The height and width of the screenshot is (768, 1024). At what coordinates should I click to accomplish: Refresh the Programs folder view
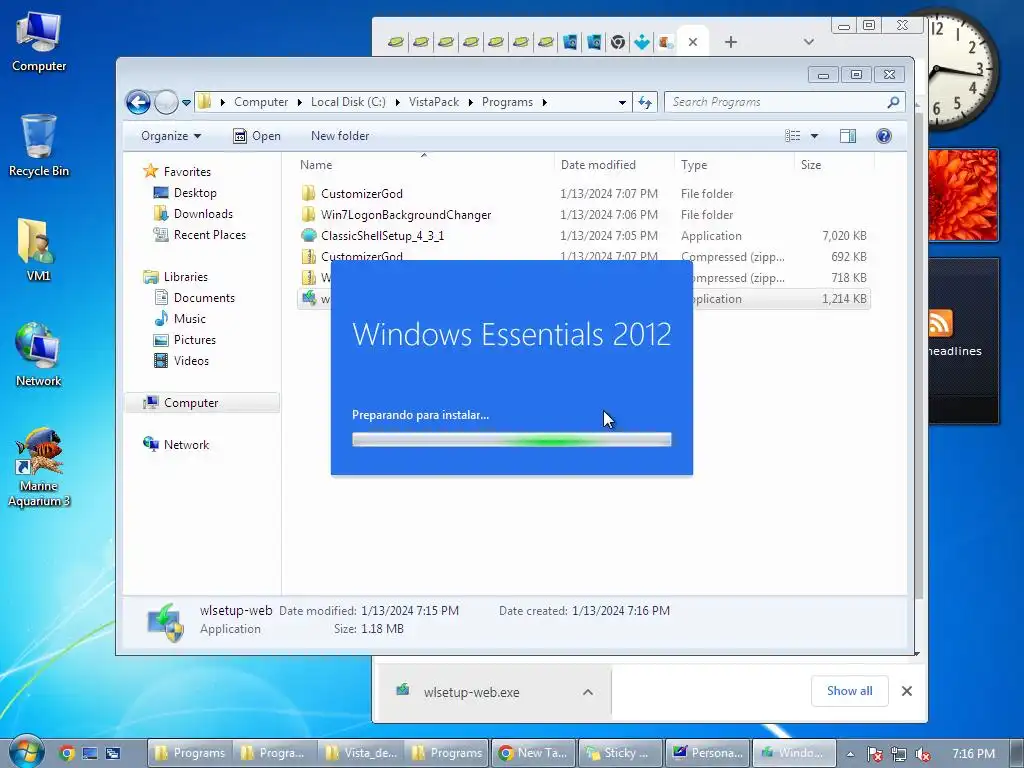645,102
